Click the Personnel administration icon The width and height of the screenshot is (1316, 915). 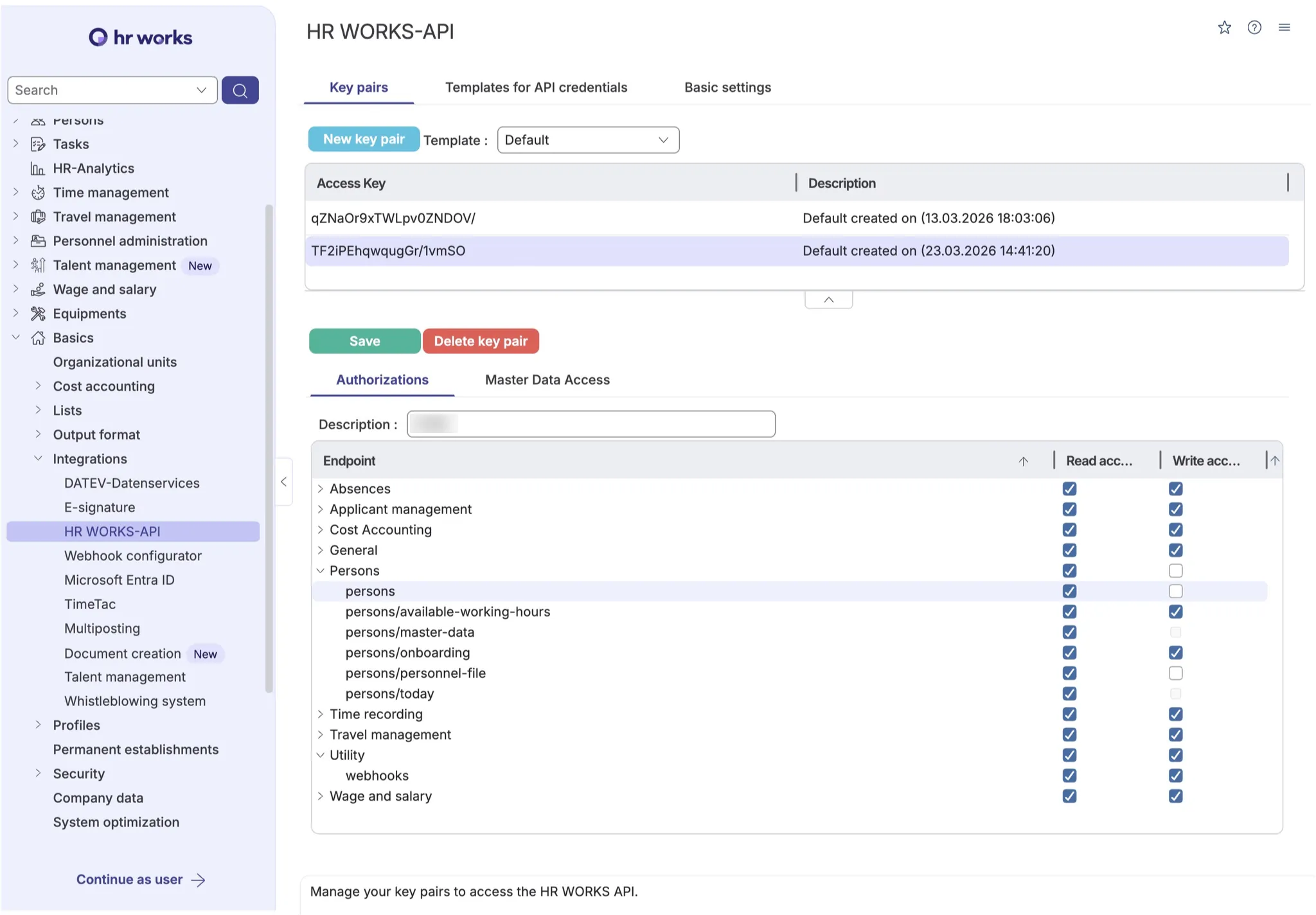38,241
